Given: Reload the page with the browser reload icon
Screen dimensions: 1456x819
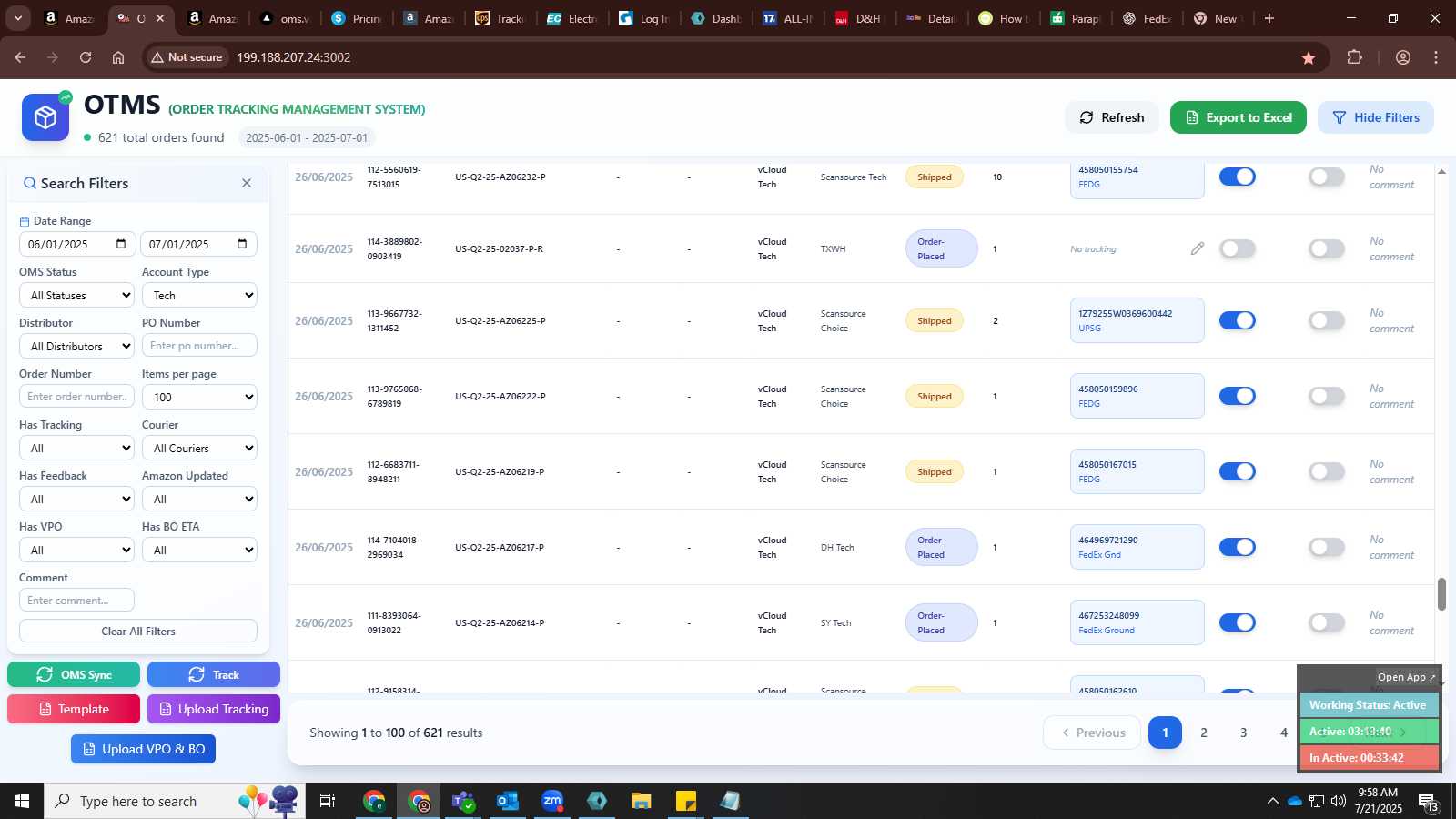Looking at the screenshot, I should click(x=86, y=57).
